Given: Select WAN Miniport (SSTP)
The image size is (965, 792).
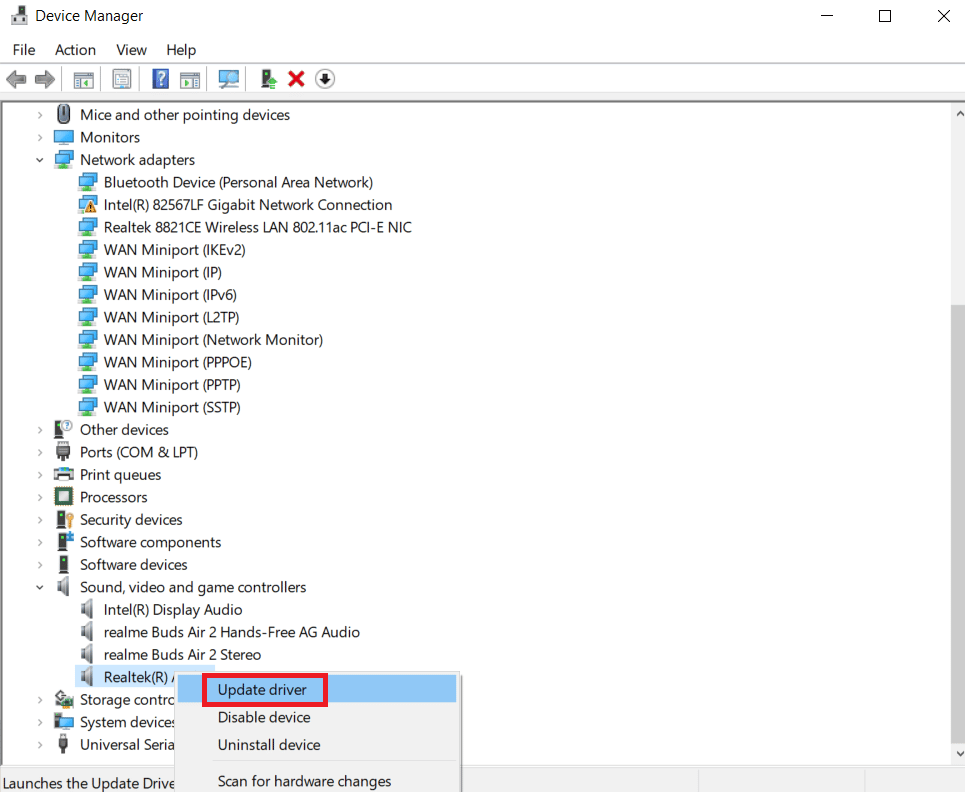Looking at the screenshot, I should pyautogui.click(x=172, y=407).
